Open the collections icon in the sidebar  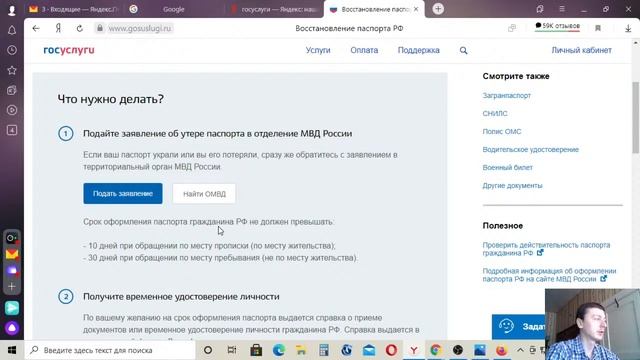click(x=12, y=90)
